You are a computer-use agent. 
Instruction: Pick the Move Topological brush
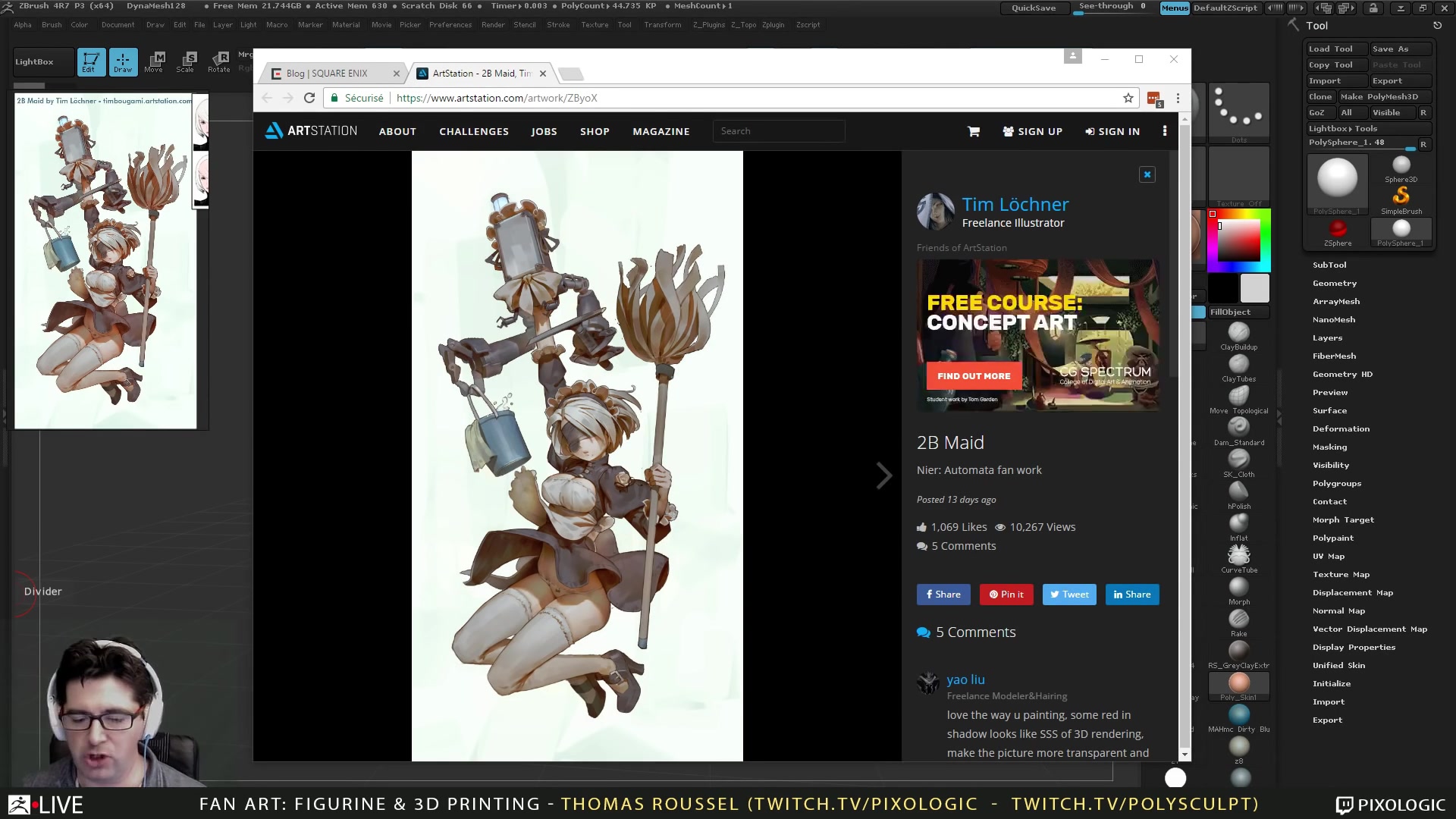pos(1238,396)
